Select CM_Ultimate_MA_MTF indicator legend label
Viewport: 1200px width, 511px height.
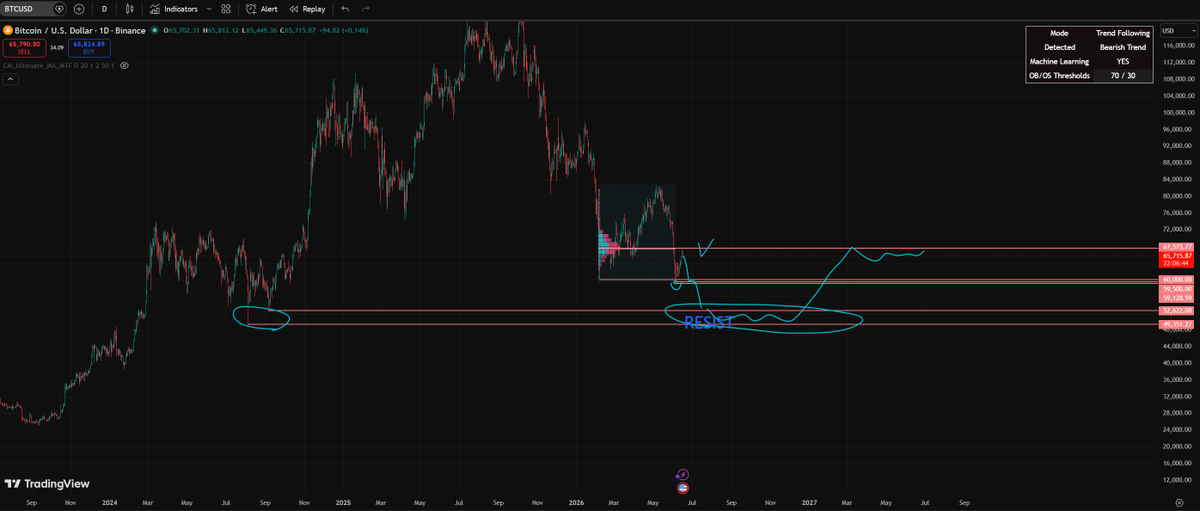pyautogui.click(x=58, y=65)
